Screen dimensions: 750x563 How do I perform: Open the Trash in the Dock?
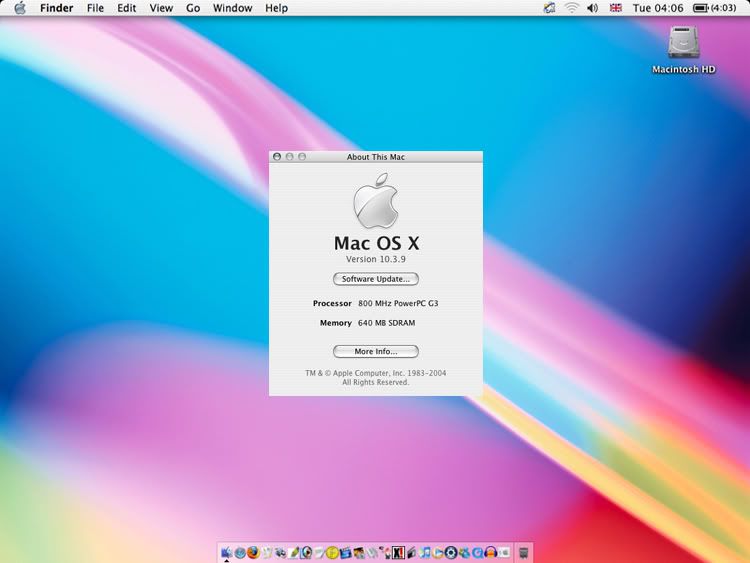coord(524,553)
